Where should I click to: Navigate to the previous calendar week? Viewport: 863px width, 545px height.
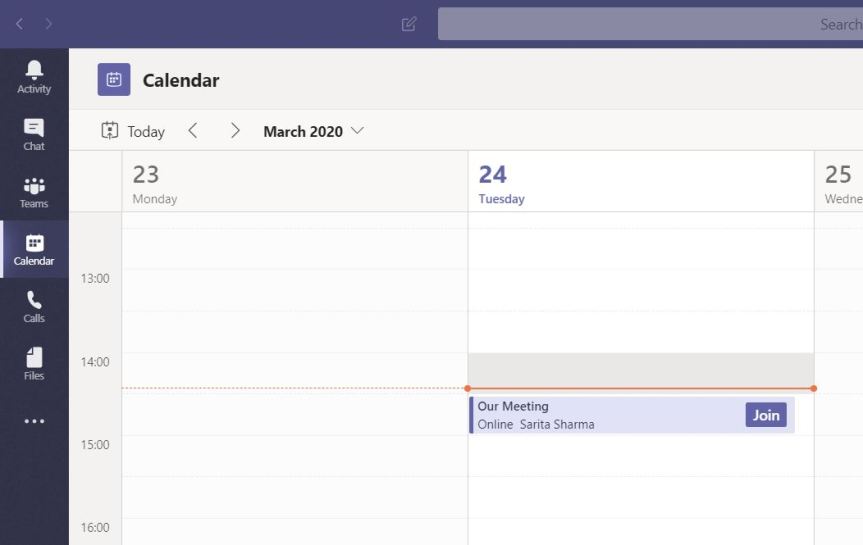[193, 131]
